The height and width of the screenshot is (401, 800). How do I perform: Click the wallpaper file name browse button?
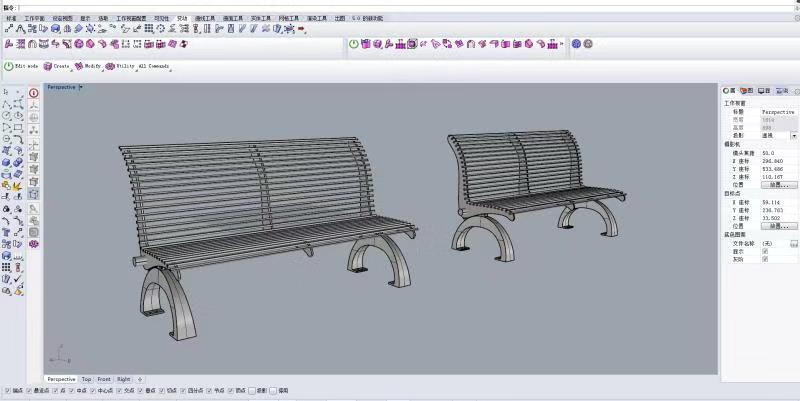click(x=794, y=244)
